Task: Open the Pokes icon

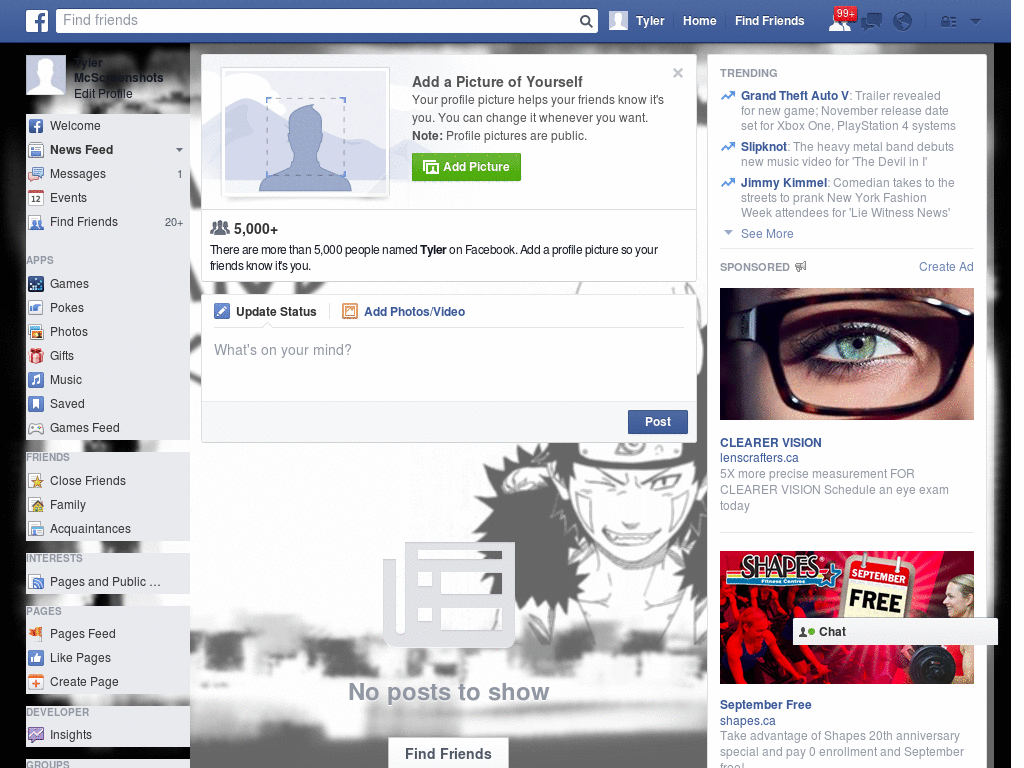Action: (36, 308)
